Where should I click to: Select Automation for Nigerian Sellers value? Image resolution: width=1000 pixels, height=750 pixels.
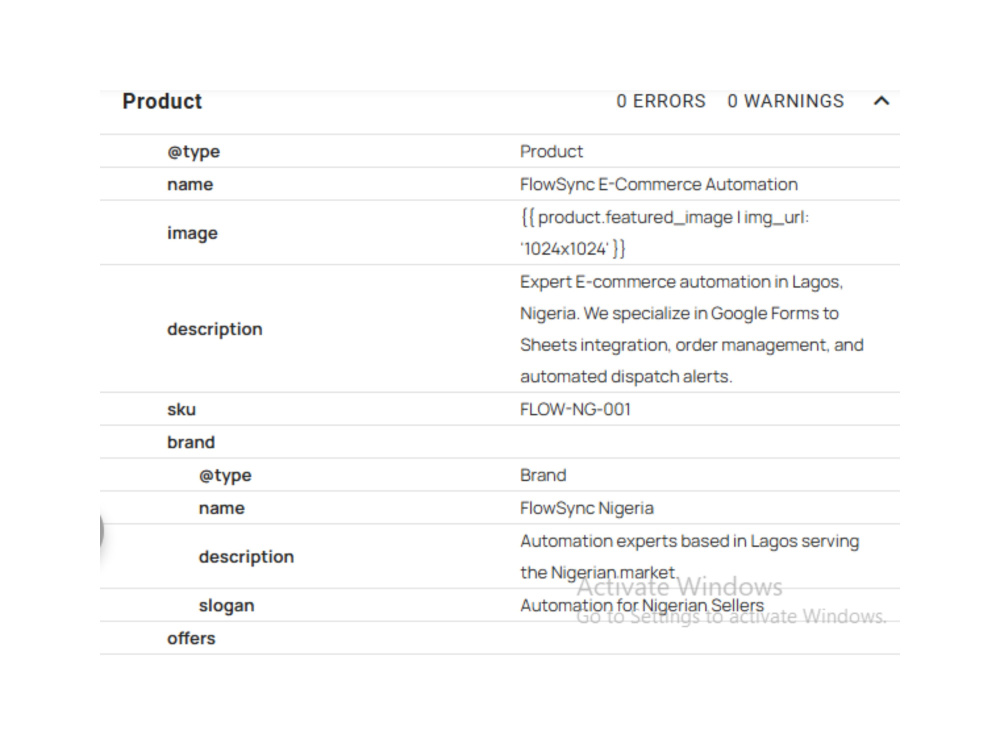[642, 605]
